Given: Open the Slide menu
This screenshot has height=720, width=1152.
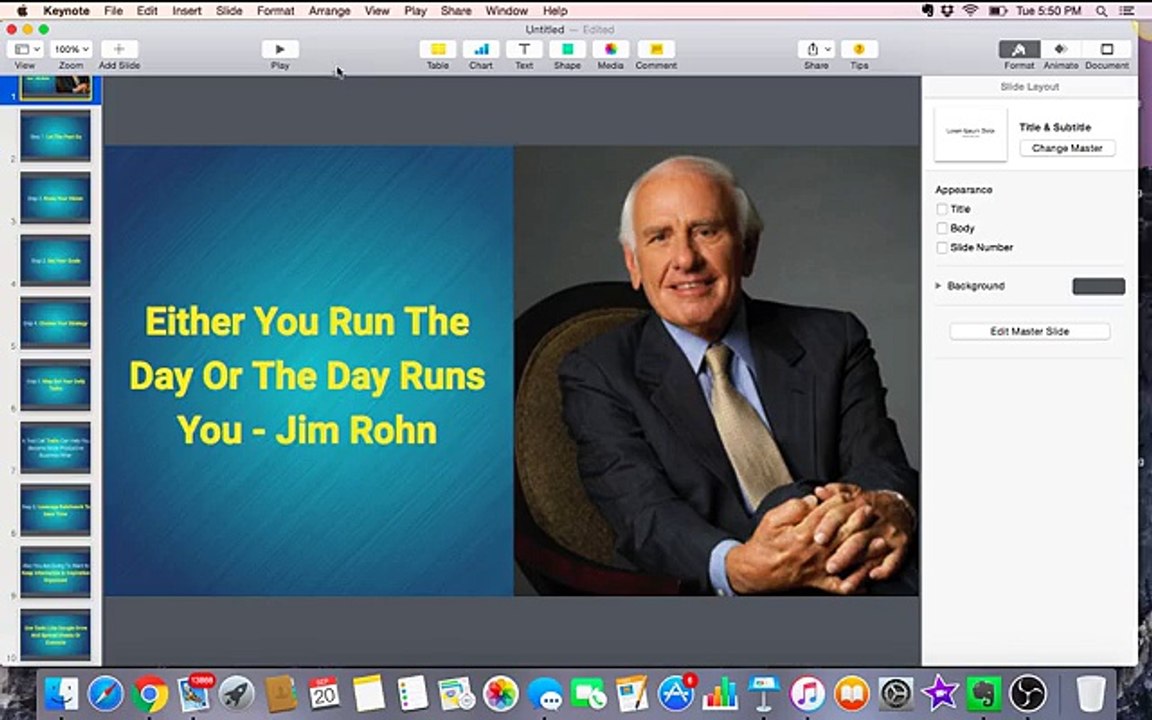Looking at the screenshot, I should point(229,10).
